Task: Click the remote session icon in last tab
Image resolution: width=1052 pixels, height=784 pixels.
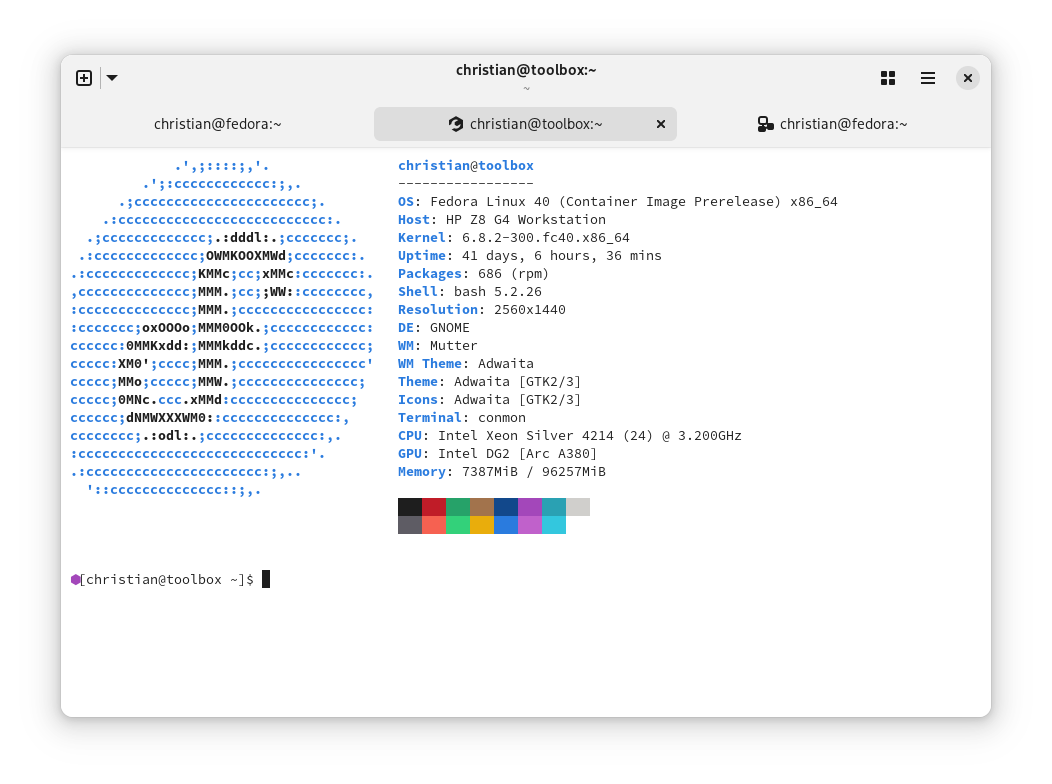Action: (x=765, y=124)
